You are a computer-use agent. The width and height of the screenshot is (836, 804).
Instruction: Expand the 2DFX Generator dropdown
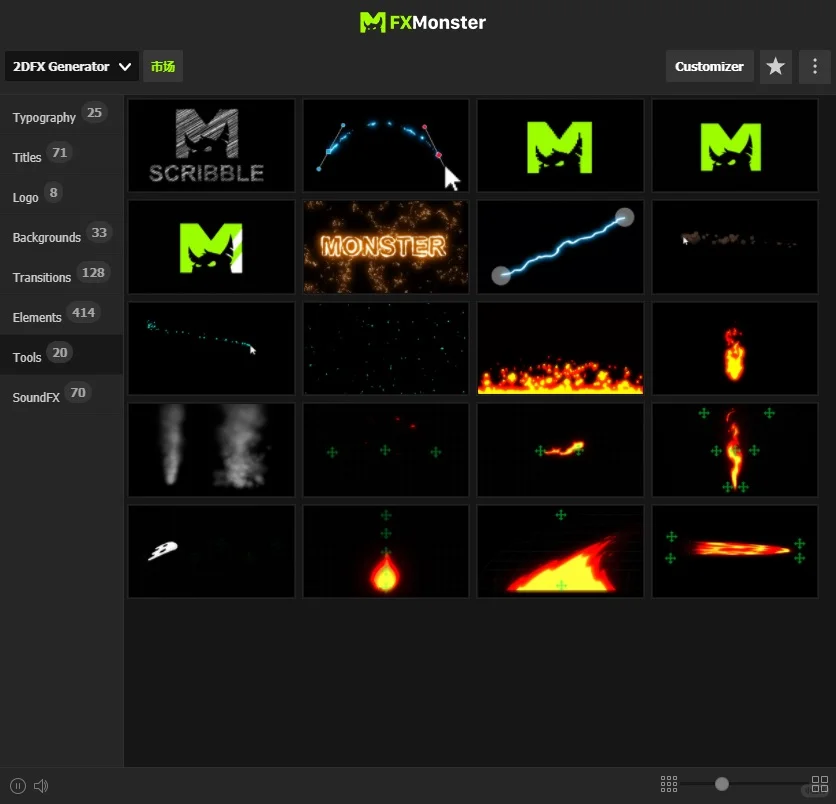point(72,67)
